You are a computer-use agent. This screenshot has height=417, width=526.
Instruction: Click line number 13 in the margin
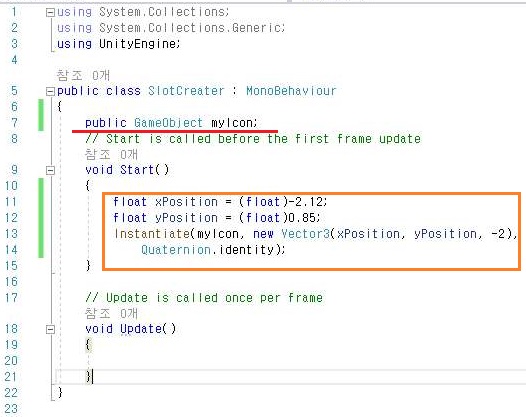point(11,233)
